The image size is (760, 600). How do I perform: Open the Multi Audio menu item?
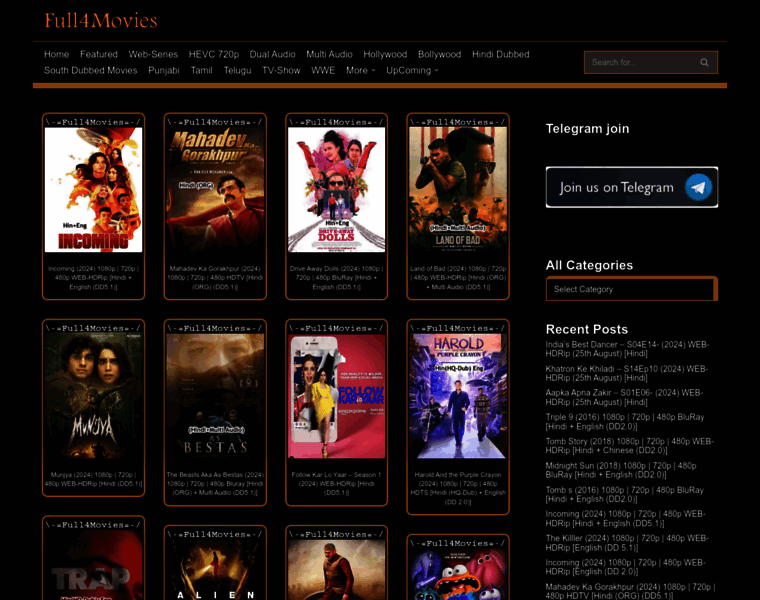[329, 54]
